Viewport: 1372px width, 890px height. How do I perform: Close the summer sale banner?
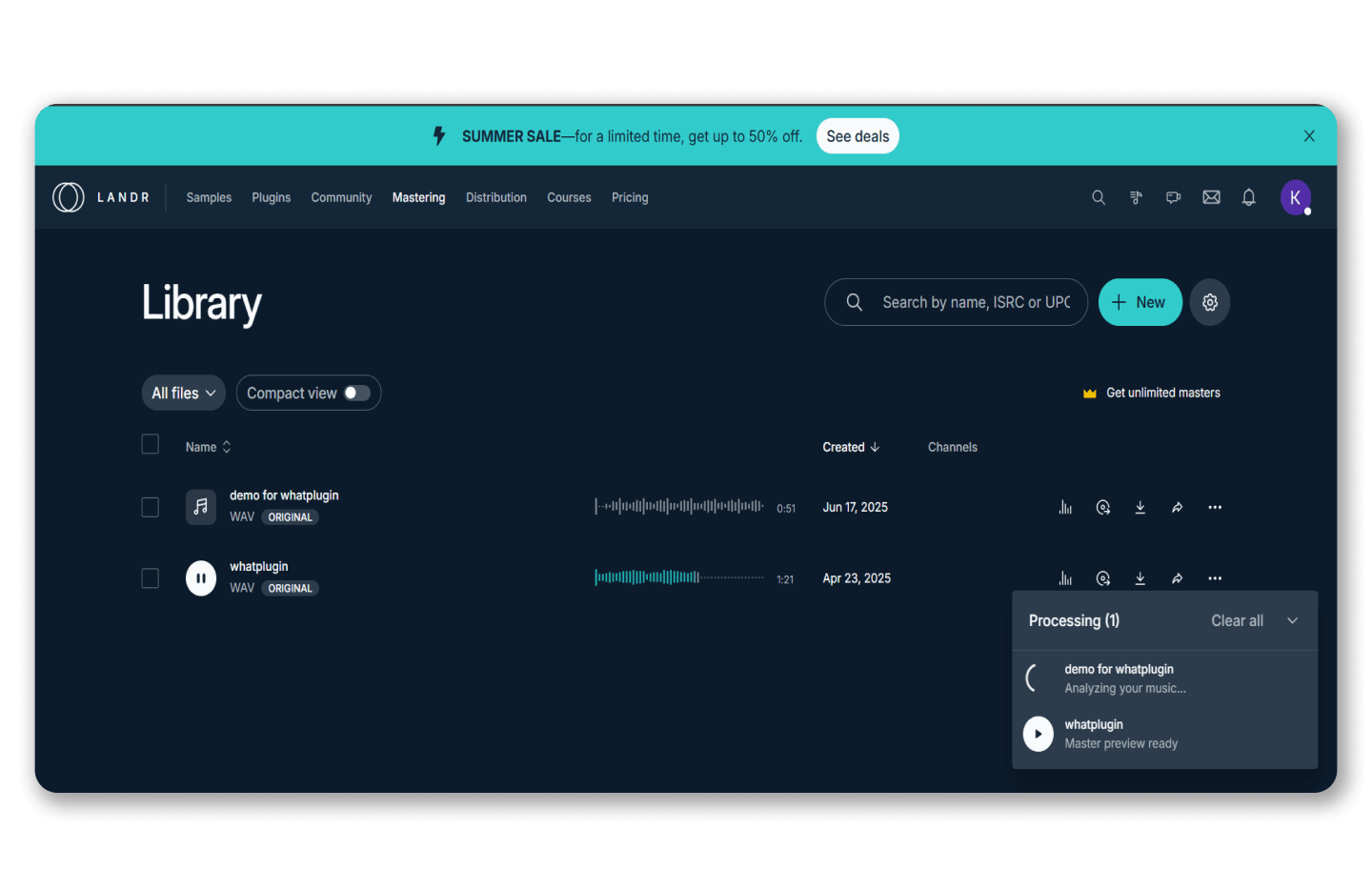1309,136
